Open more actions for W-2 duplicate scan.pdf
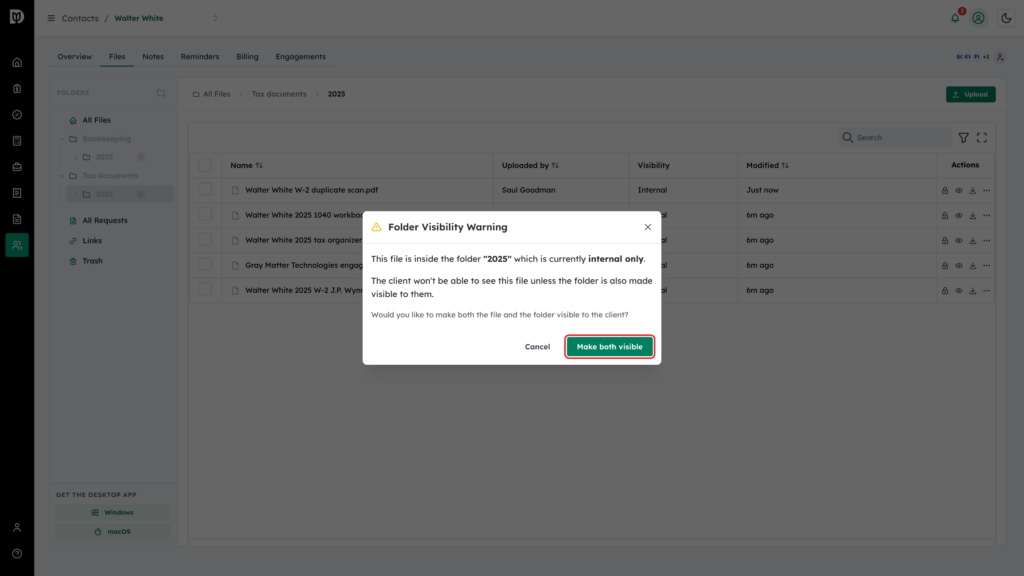The height and width of the screenshot is (576, 1024). [x=987, y=191]
